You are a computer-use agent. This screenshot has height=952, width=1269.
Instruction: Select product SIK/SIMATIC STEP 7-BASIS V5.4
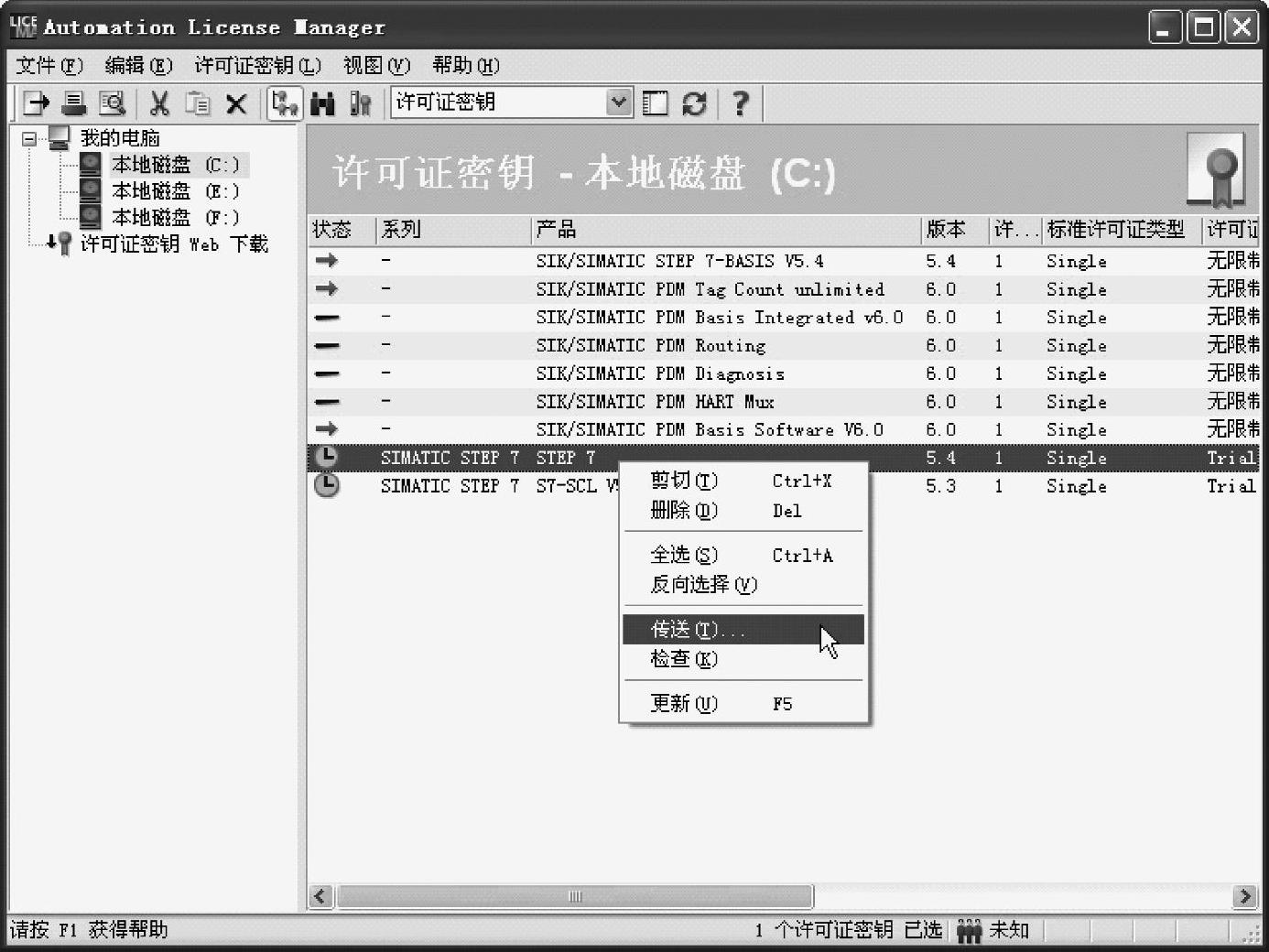(x=679, y=262)
